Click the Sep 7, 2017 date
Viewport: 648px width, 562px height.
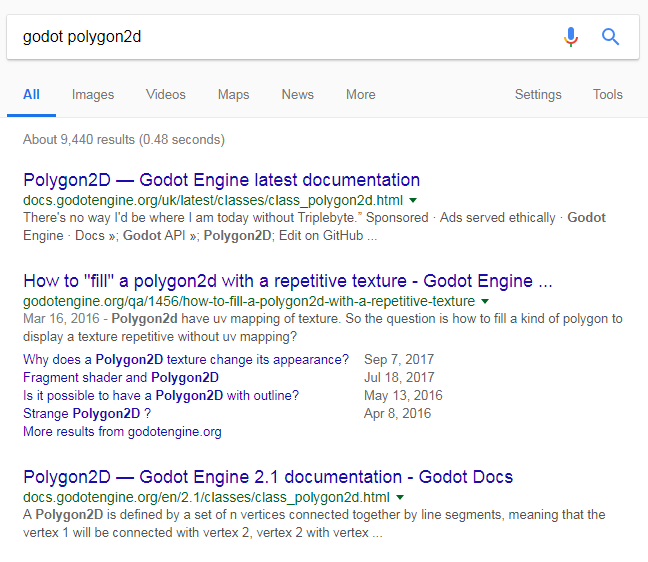(x=399, y=360)
